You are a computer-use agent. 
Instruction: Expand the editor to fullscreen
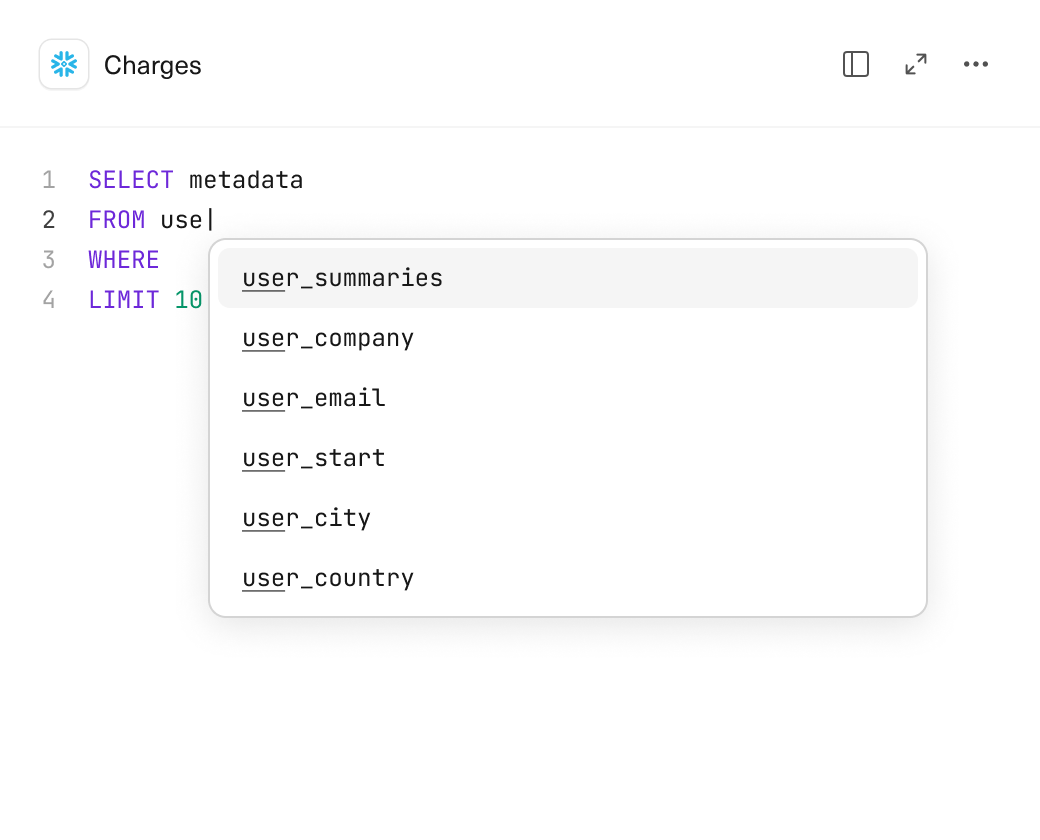tap(916, 65)
